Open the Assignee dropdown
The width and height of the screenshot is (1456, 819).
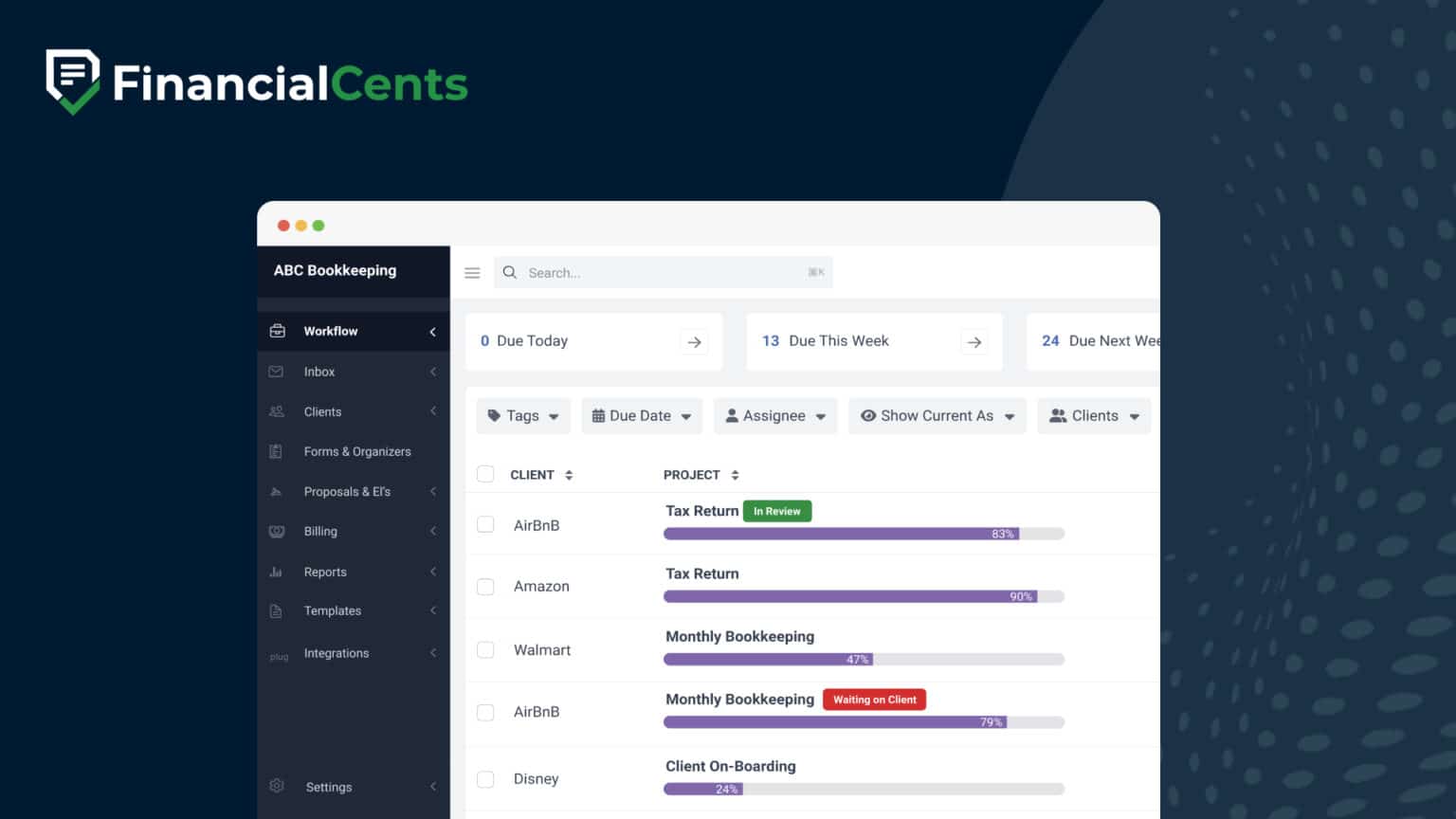click(x=774, y=415)
